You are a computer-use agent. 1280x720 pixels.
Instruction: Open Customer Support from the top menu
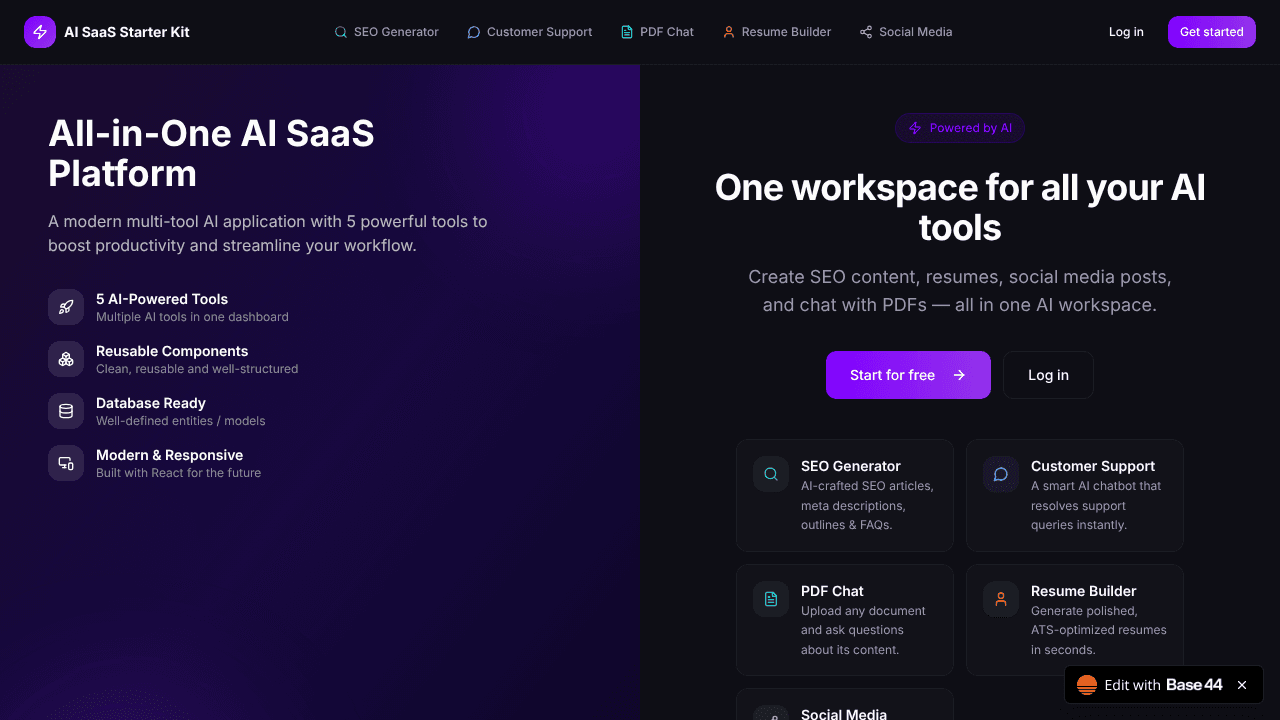[530, 32]
